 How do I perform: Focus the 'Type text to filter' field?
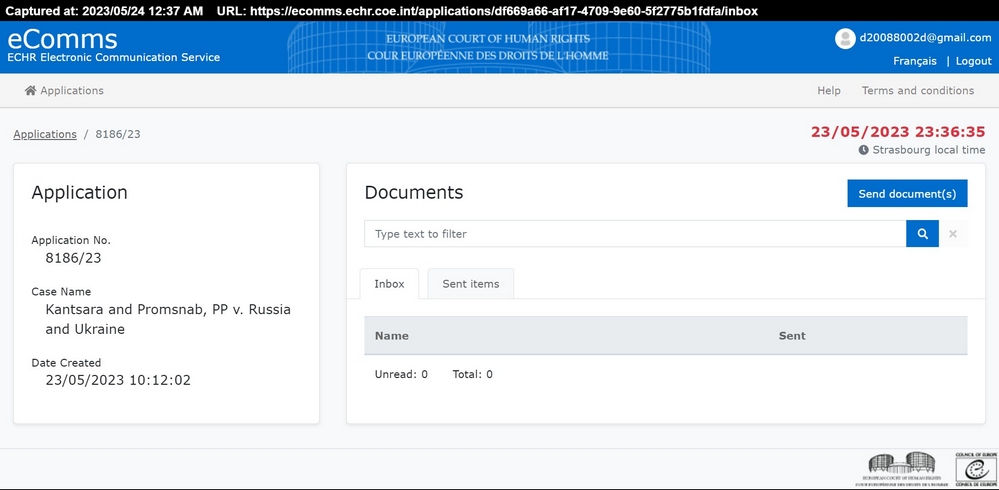point(635,234)
